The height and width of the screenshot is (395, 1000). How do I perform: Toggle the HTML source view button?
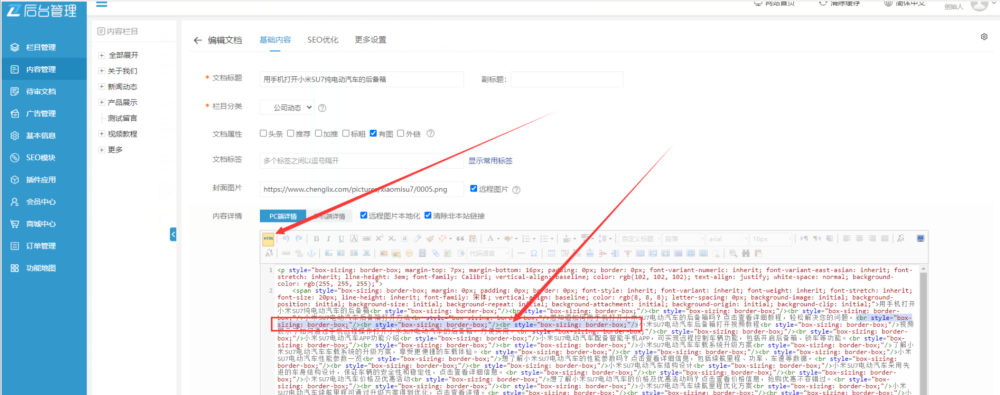(x=268, y=239)
